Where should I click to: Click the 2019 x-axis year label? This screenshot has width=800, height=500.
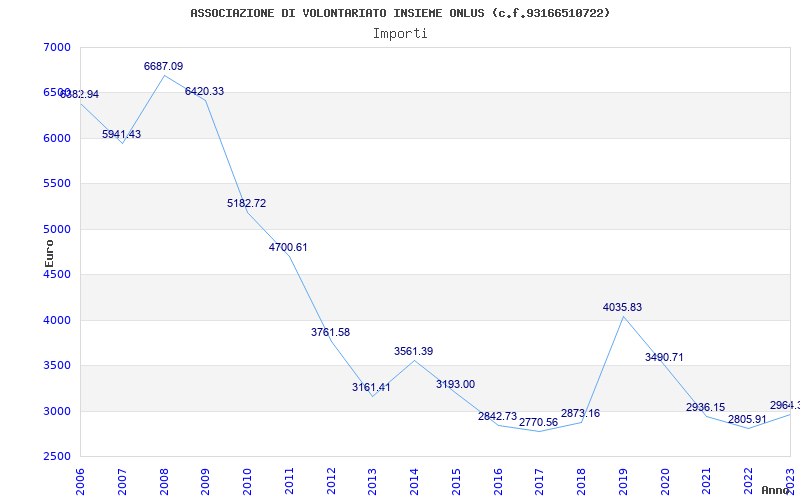point(623,481)
